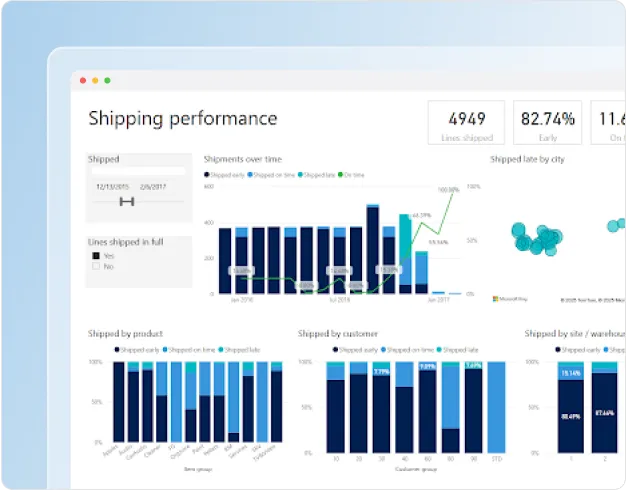Click the Jan 2016 axis label
This screenshot has height=490, width=626.
(x=242, y=300)
